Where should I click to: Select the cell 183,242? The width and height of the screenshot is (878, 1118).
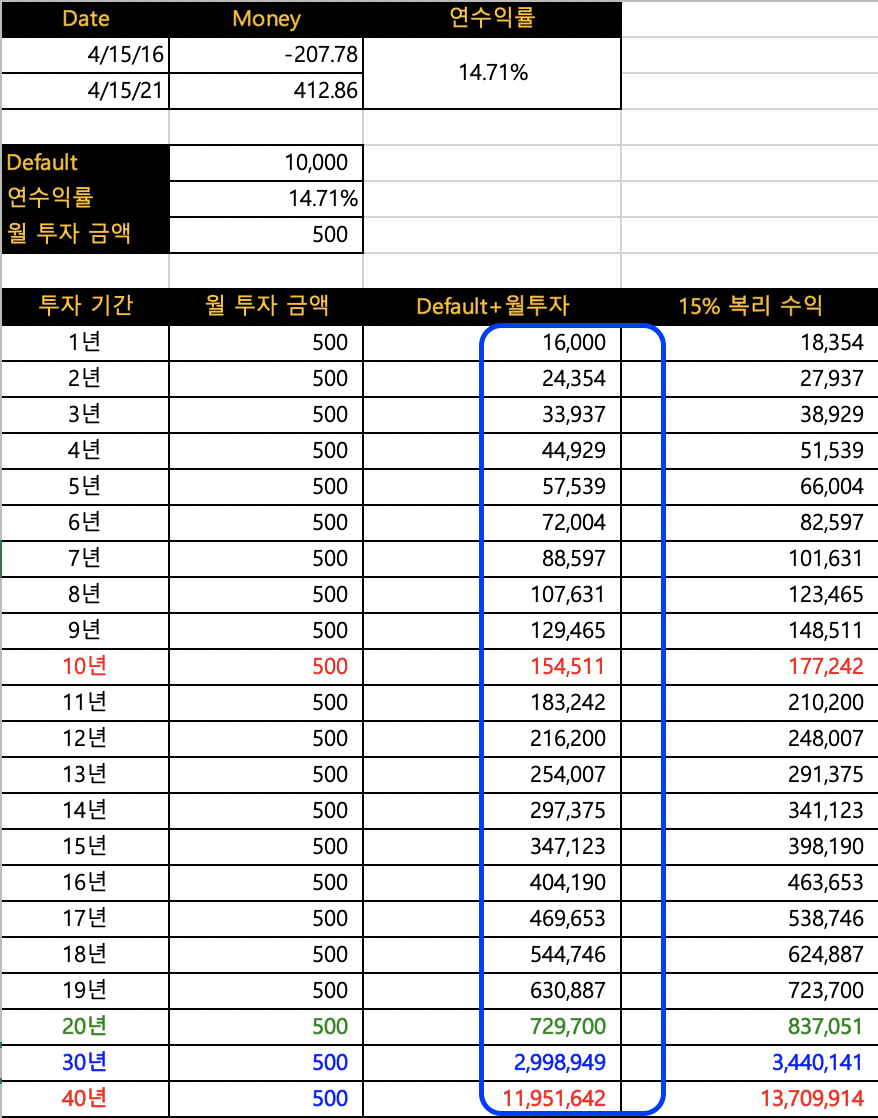pos(492,703)
